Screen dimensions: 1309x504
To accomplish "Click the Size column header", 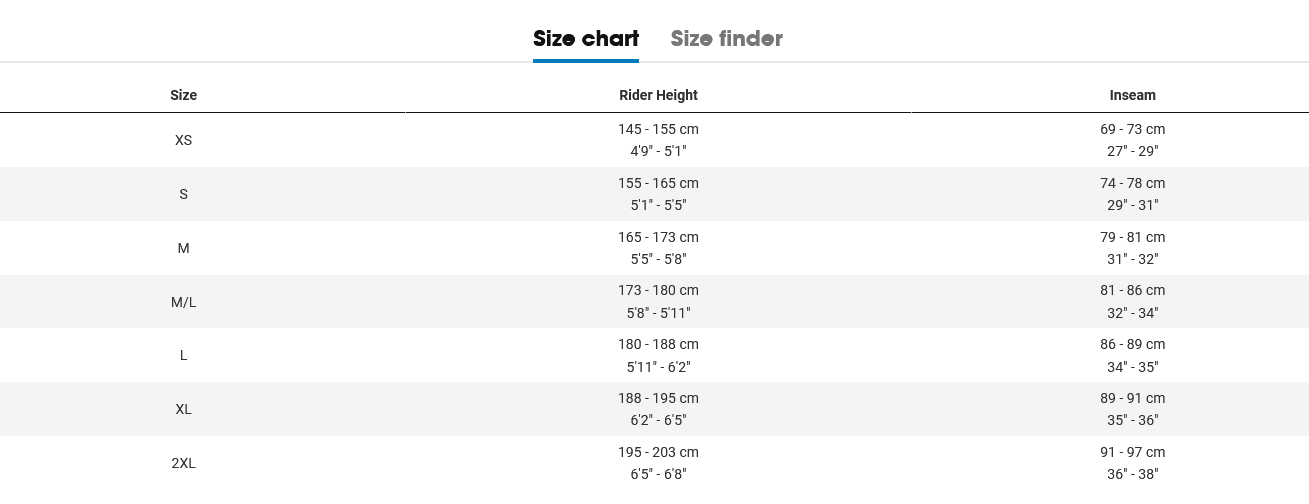I will [x=184, y=95].
